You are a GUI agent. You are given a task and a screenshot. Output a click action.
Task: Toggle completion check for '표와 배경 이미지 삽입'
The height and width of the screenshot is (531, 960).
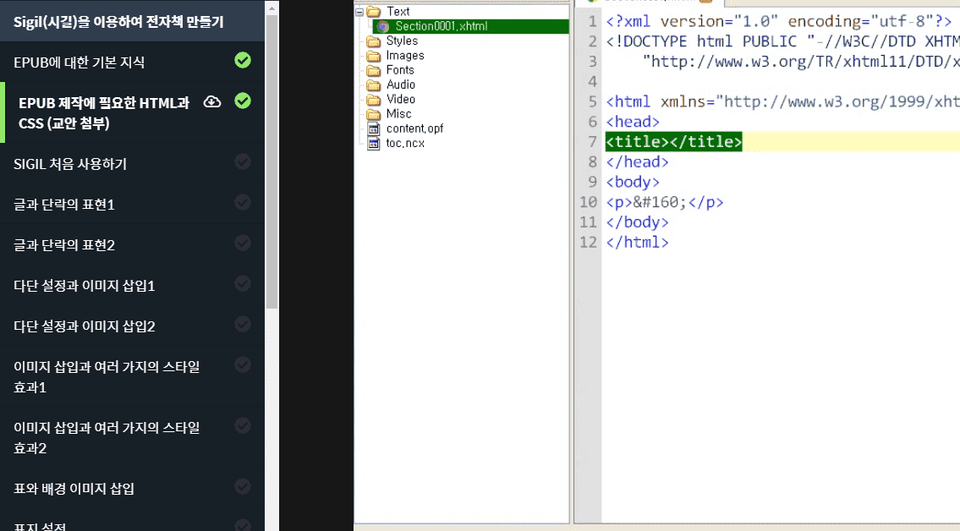click(x=243, y=486)
